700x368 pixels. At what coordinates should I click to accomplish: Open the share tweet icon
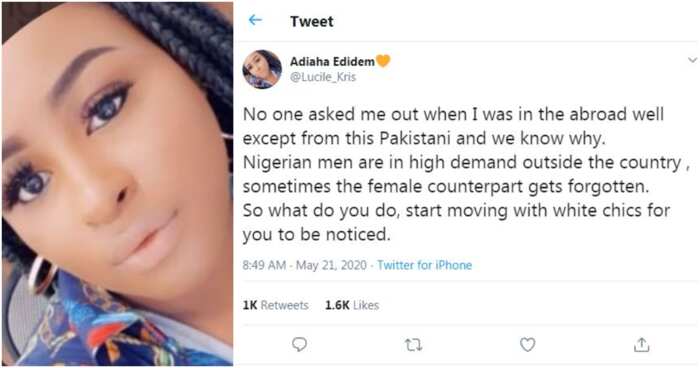[642, 344]
